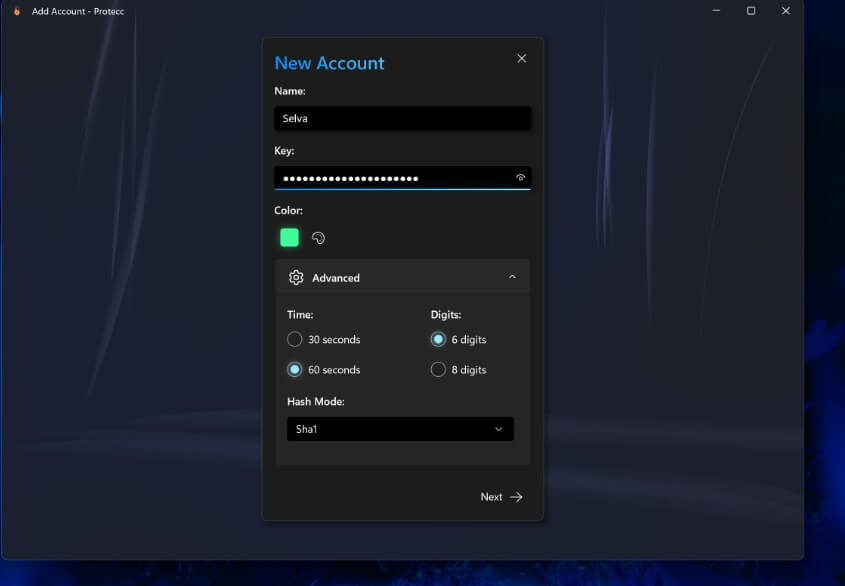Reveal the key with the eye icon

[520, 177]
